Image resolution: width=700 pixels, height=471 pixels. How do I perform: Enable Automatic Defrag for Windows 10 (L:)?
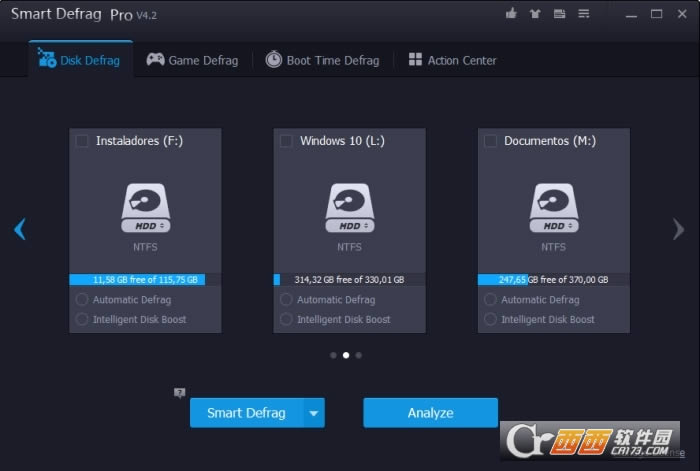pyautogui.click(x=286, y=299)
